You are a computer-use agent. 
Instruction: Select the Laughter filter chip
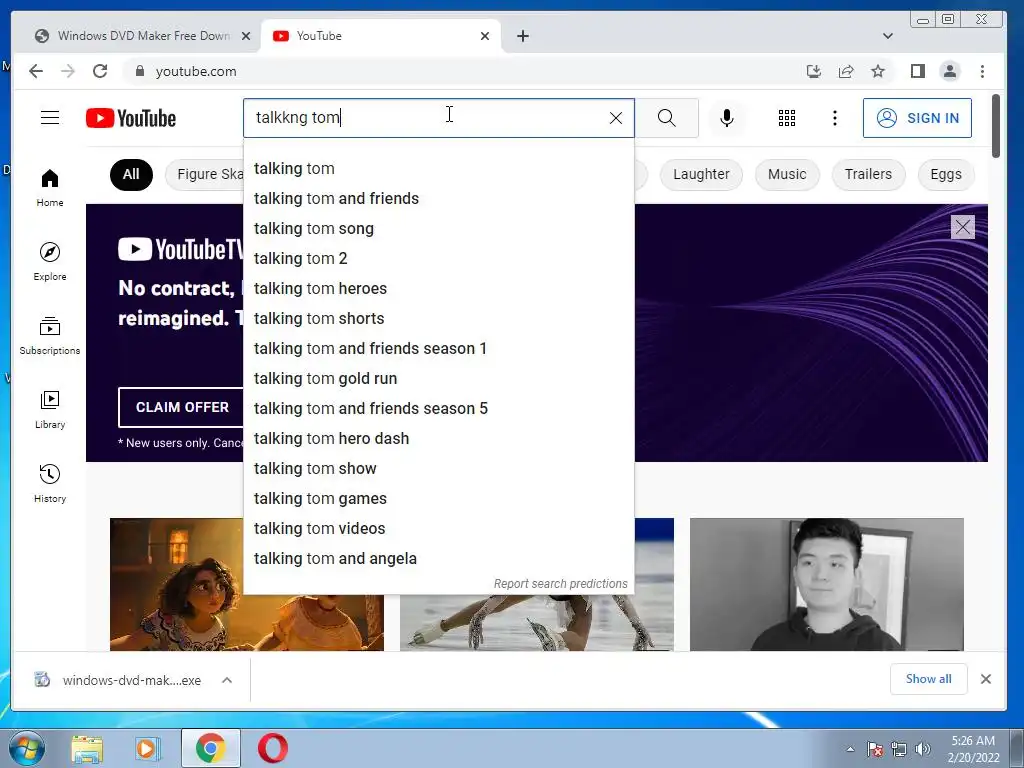coord(701,174)
